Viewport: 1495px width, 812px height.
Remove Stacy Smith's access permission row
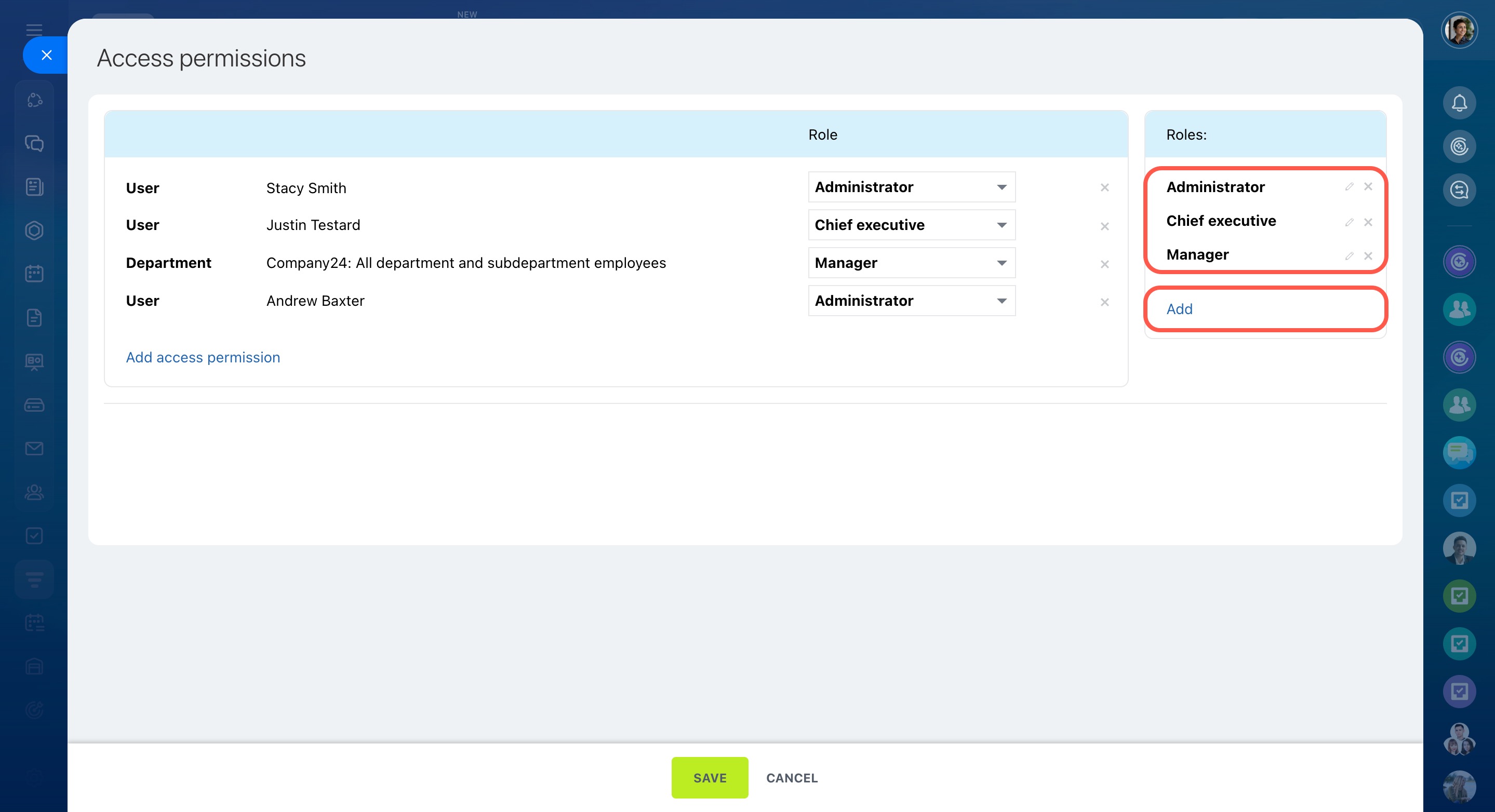(1104, 187)
